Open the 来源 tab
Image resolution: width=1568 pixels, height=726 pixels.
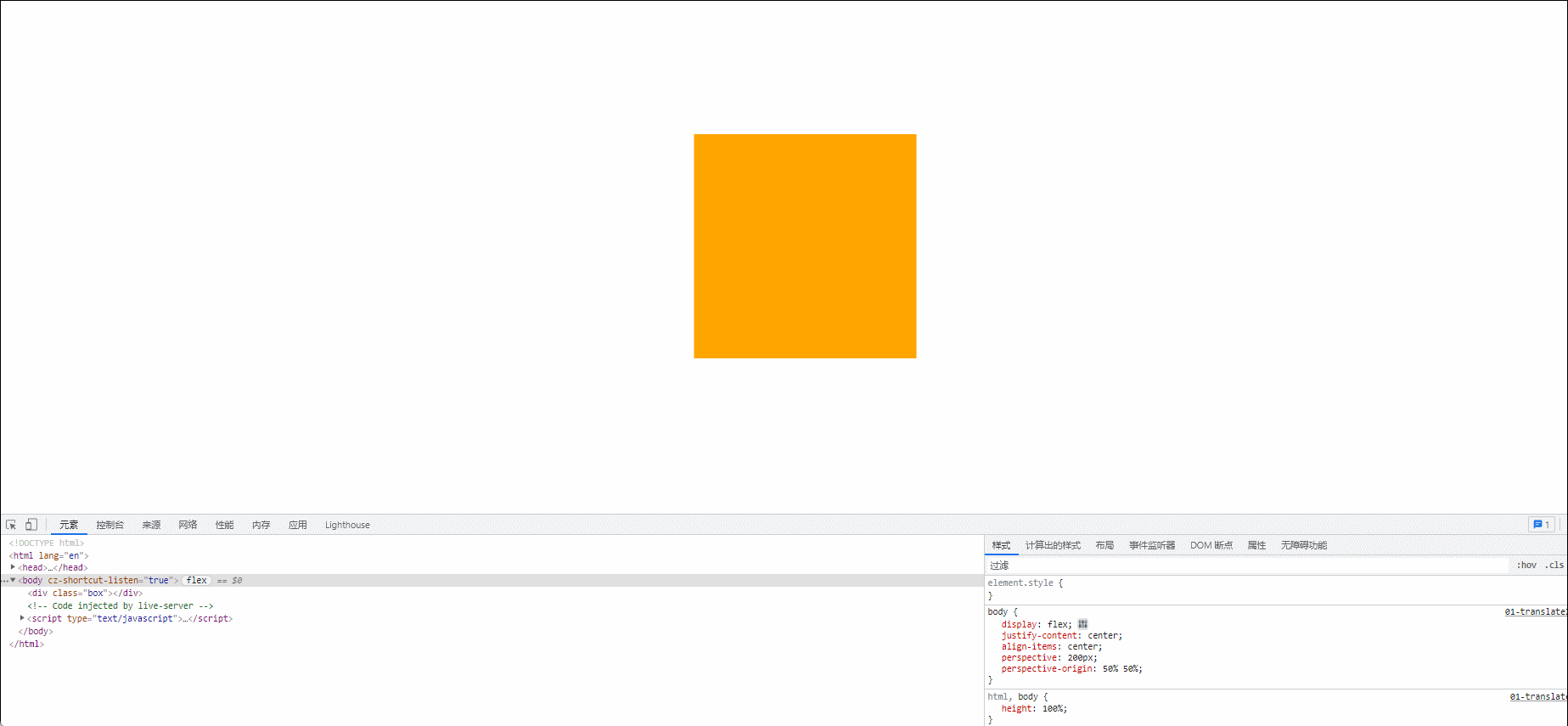[151, 525]
